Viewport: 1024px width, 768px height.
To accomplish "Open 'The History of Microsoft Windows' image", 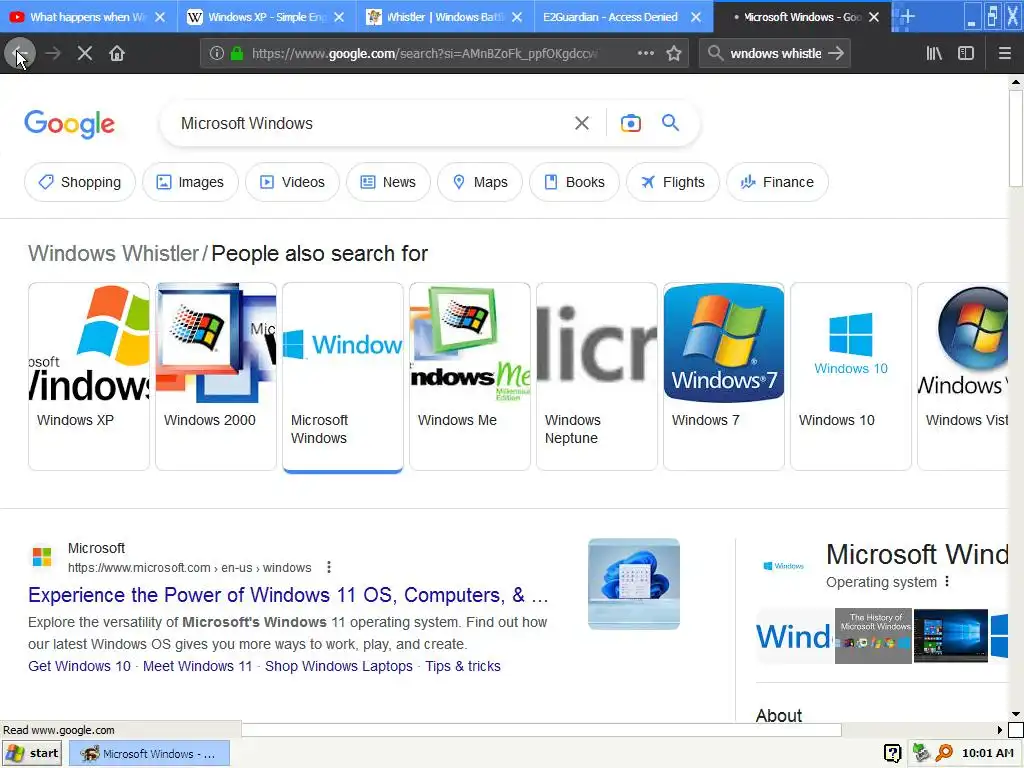I will [x=873, y=636].
